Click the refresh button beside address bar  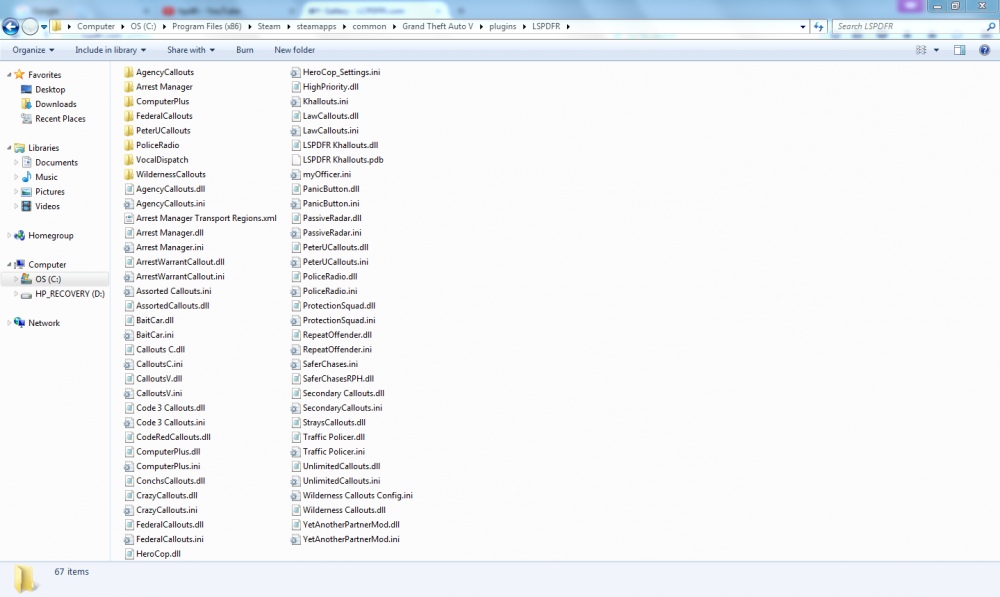point(819,26)
